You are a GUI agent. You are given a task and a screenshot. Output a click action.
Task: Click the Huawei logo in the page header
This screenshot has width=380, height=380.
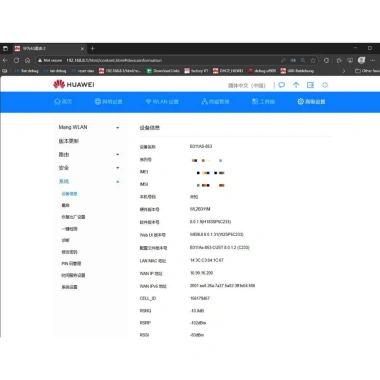[74, 84]
